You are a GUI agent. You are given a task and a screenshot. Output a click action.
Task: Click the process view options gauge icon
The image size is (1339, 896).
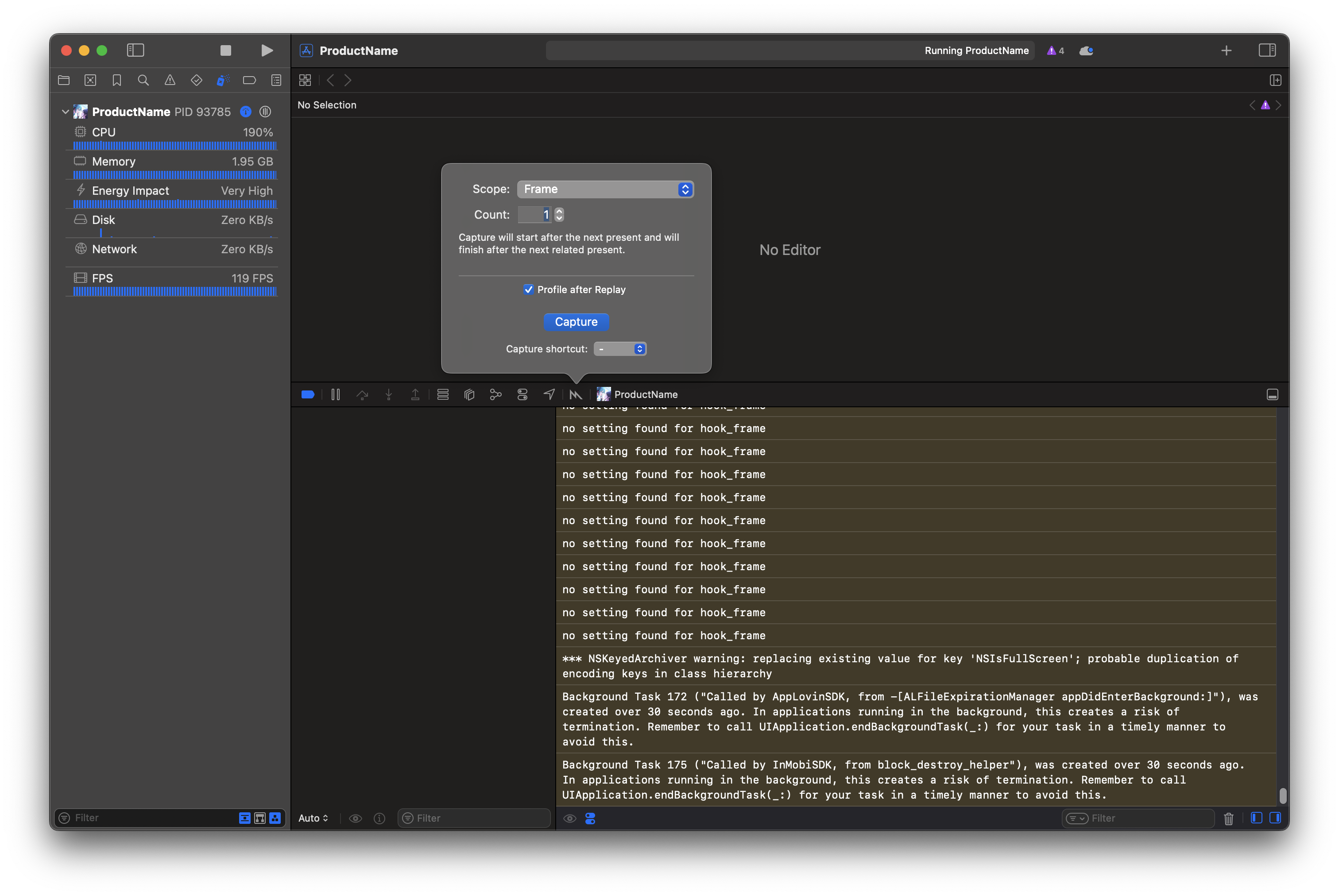(265, 112)
